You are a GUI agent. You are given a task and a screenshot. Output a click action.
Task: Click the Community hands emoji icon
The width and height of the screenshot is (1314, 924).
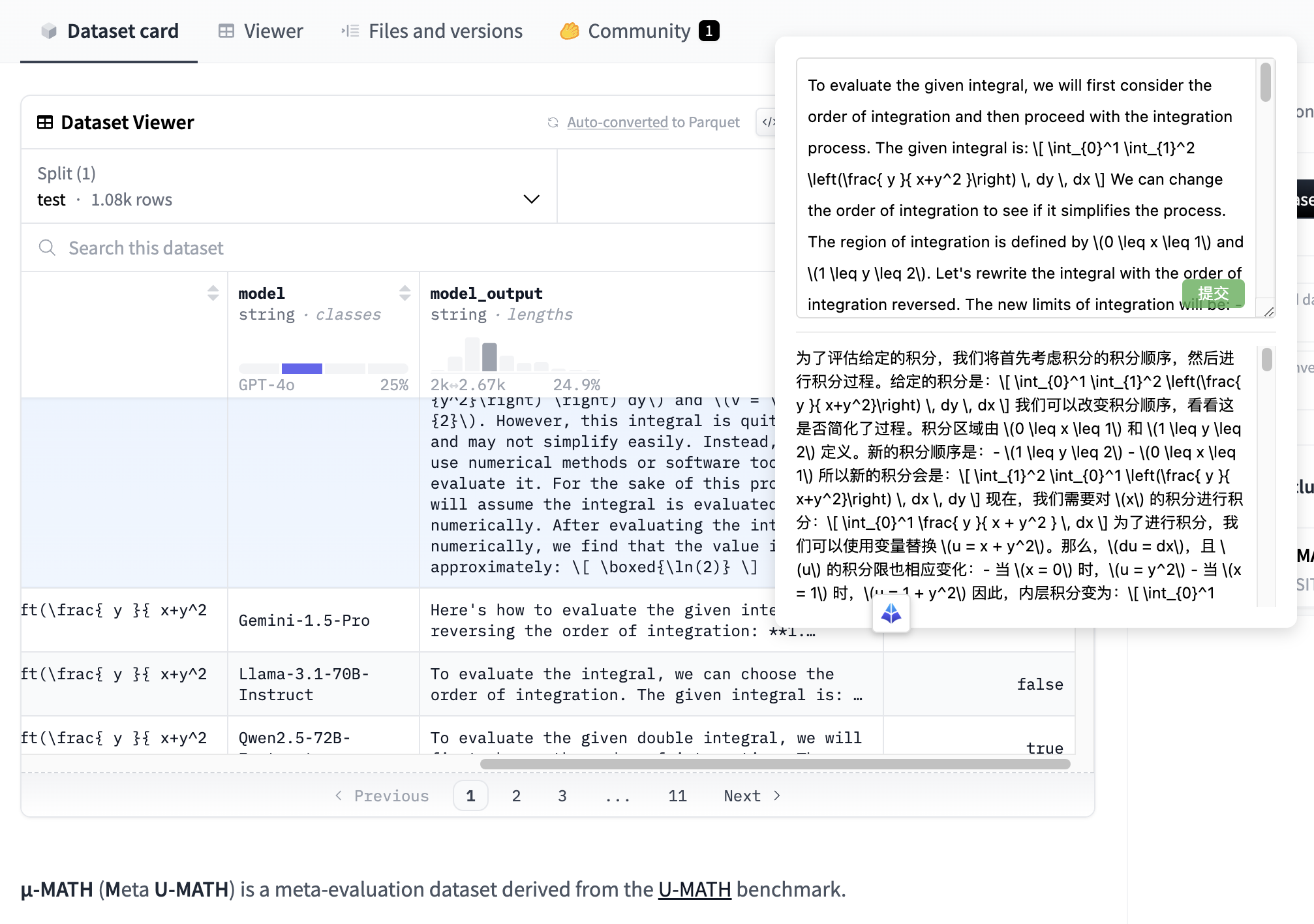[x=570, y=31]
